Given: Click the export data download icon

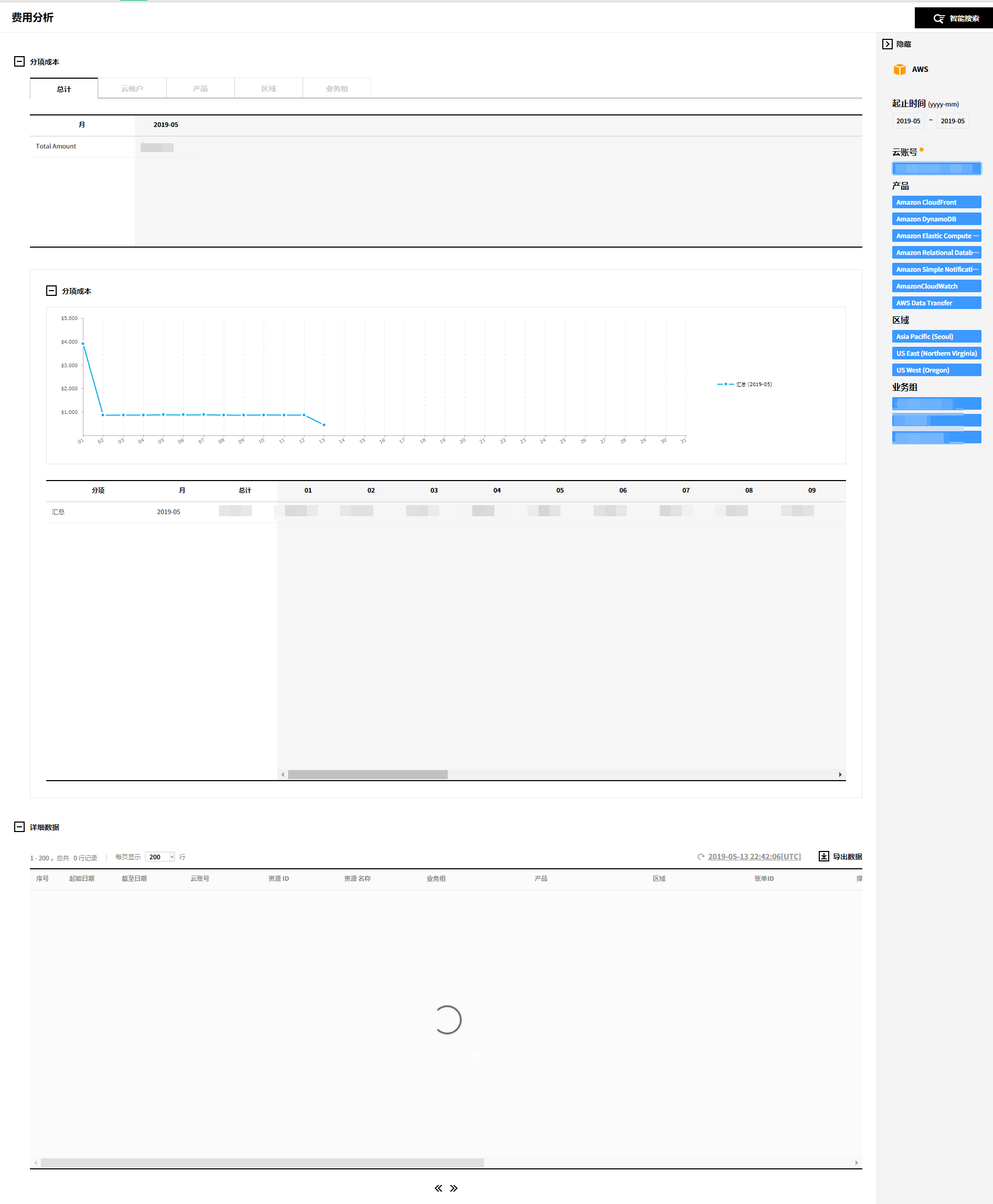Looking at the screenshot, I should [x=823, y=856].
